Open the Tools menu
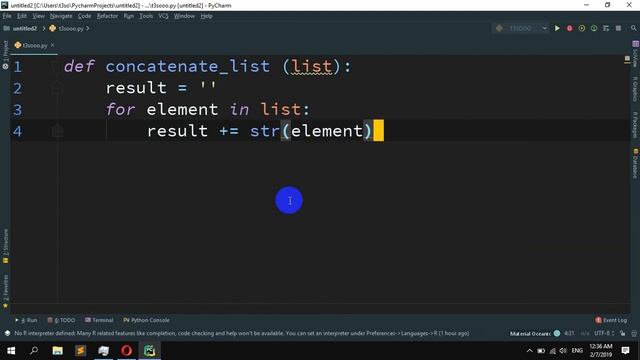 tap(146, 16)
